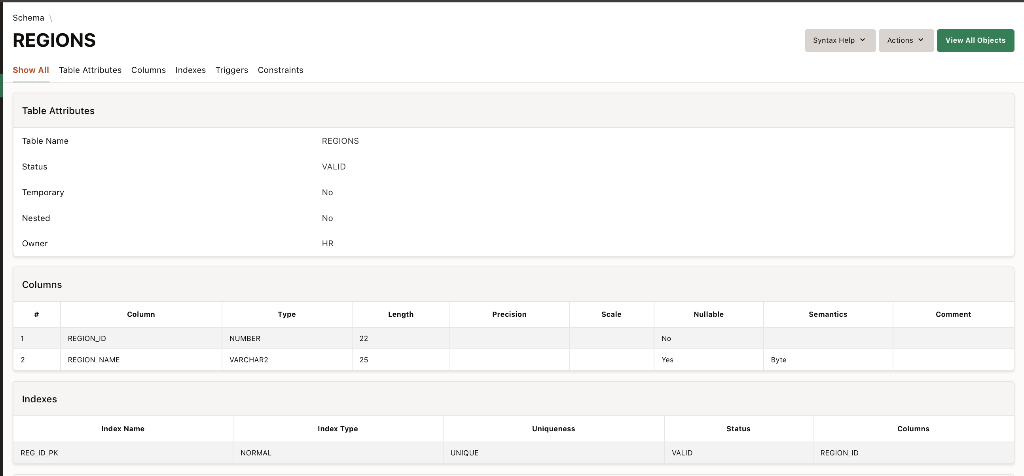
Task: Click the Schema breadcrumb link
Action: 28,18
